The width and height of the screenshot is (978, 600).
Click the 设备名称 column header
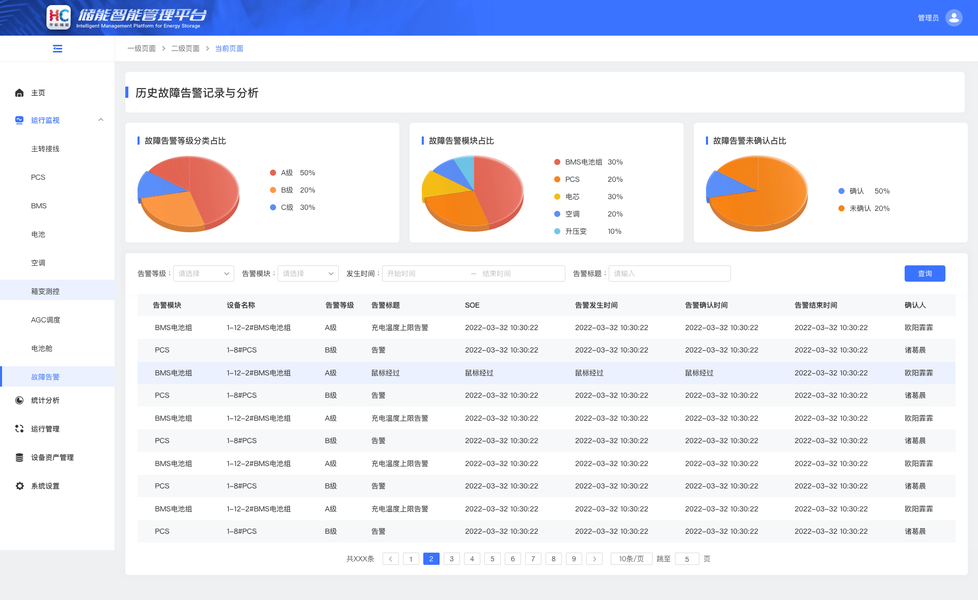point(241,305)
